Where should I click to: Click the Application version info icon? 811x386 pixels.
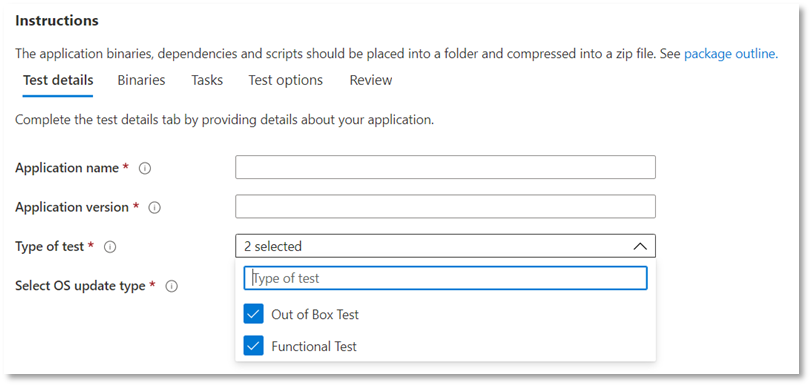155,207
